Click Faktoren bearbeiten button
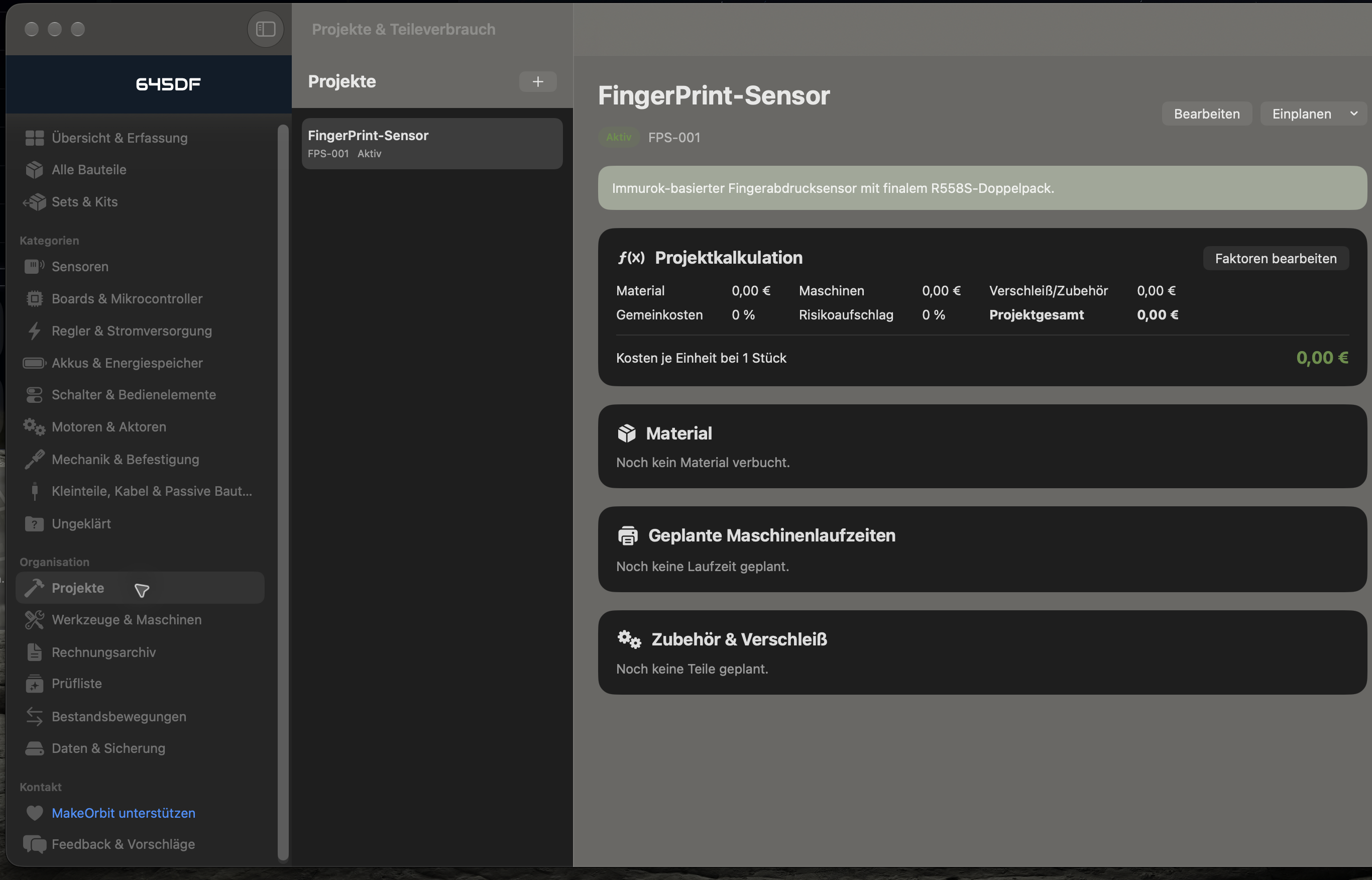This screenshot has height=880, width=1372. [x=1276, y=258]
